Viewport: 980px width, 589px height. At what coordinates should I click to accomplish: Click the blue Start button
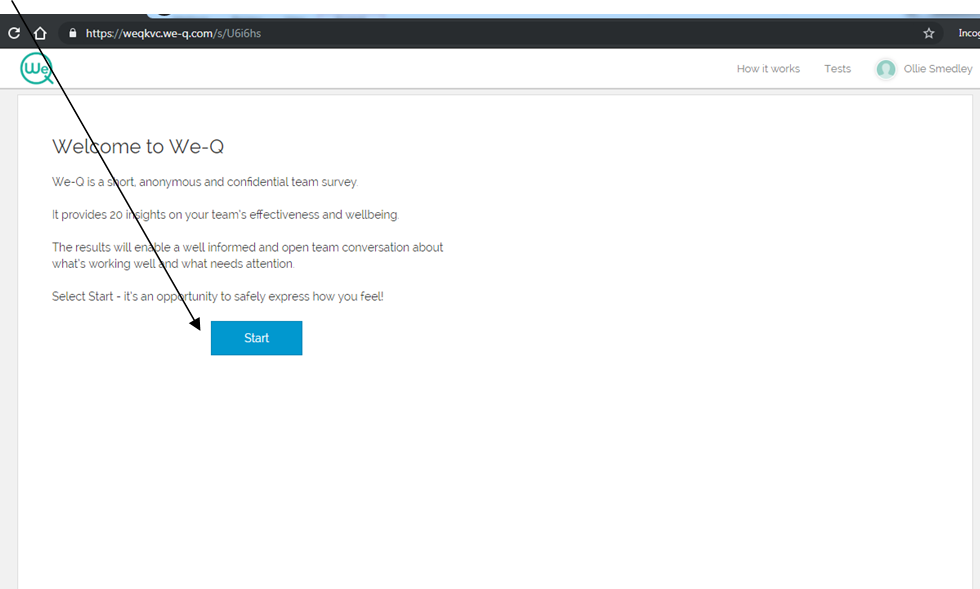tap(256, 338)
